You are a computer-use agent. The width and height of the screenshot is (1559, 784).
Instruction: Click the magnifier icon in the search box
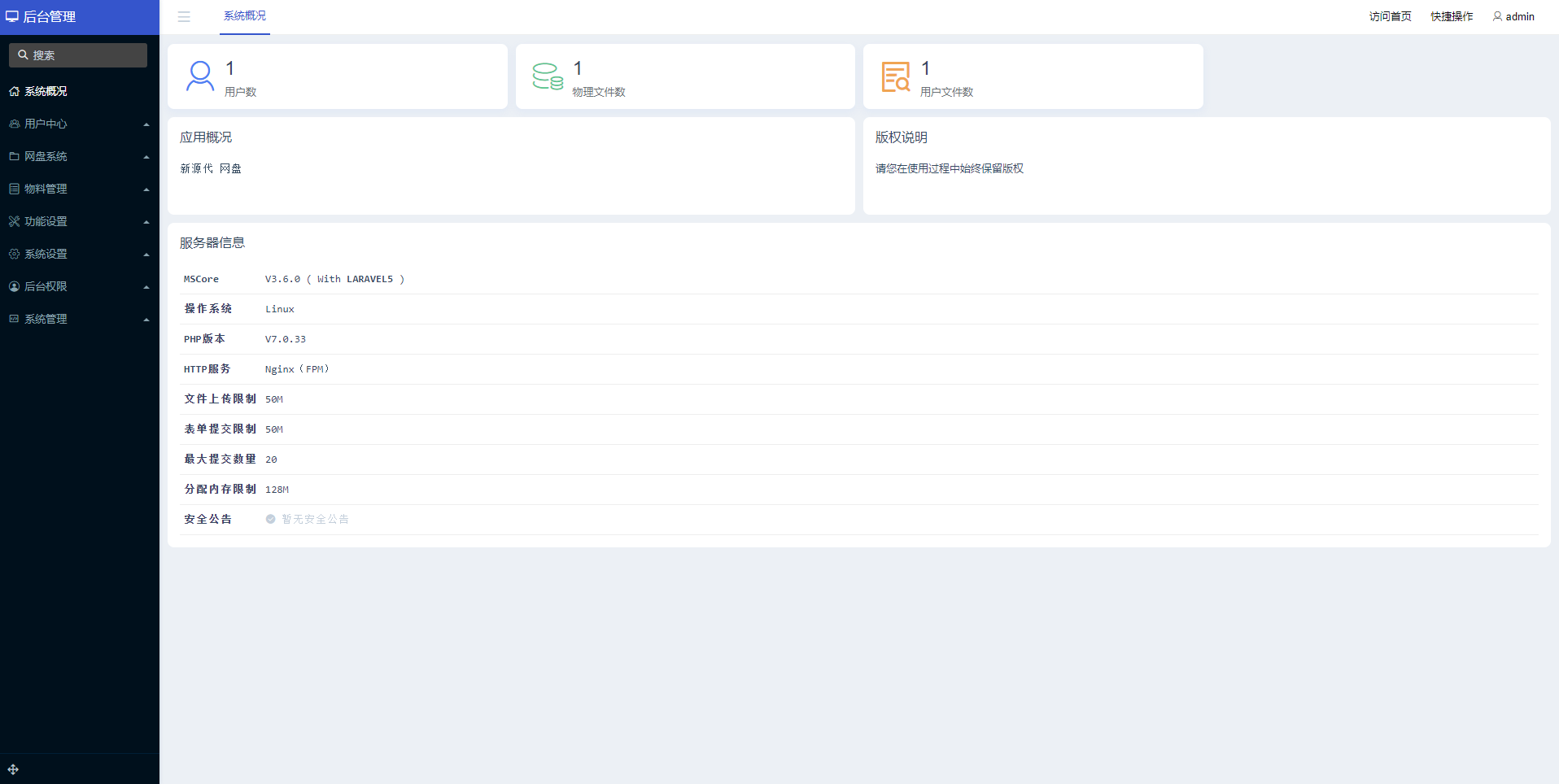click(x=23, y=55)
